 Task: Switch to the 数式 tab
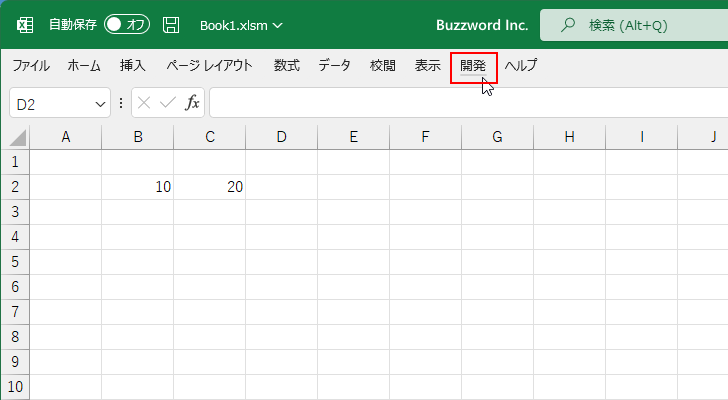pos(286,65)
